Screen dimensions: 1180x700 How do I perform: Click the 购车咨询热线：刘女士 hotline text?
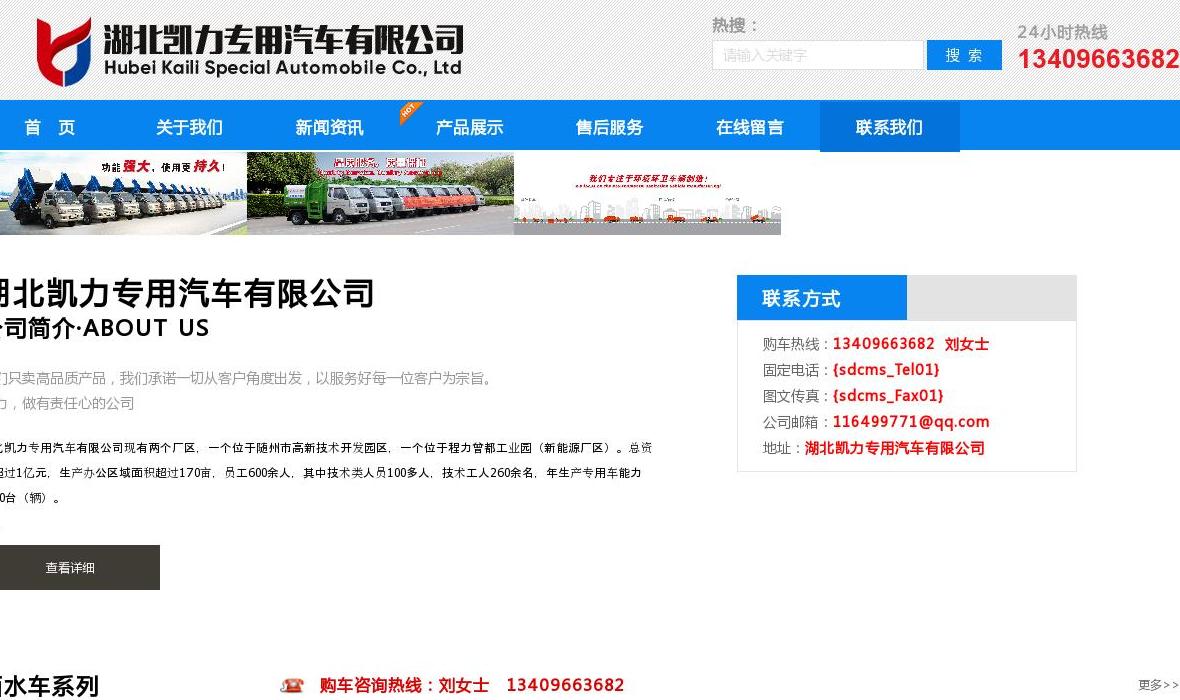[x=404, y=686]
